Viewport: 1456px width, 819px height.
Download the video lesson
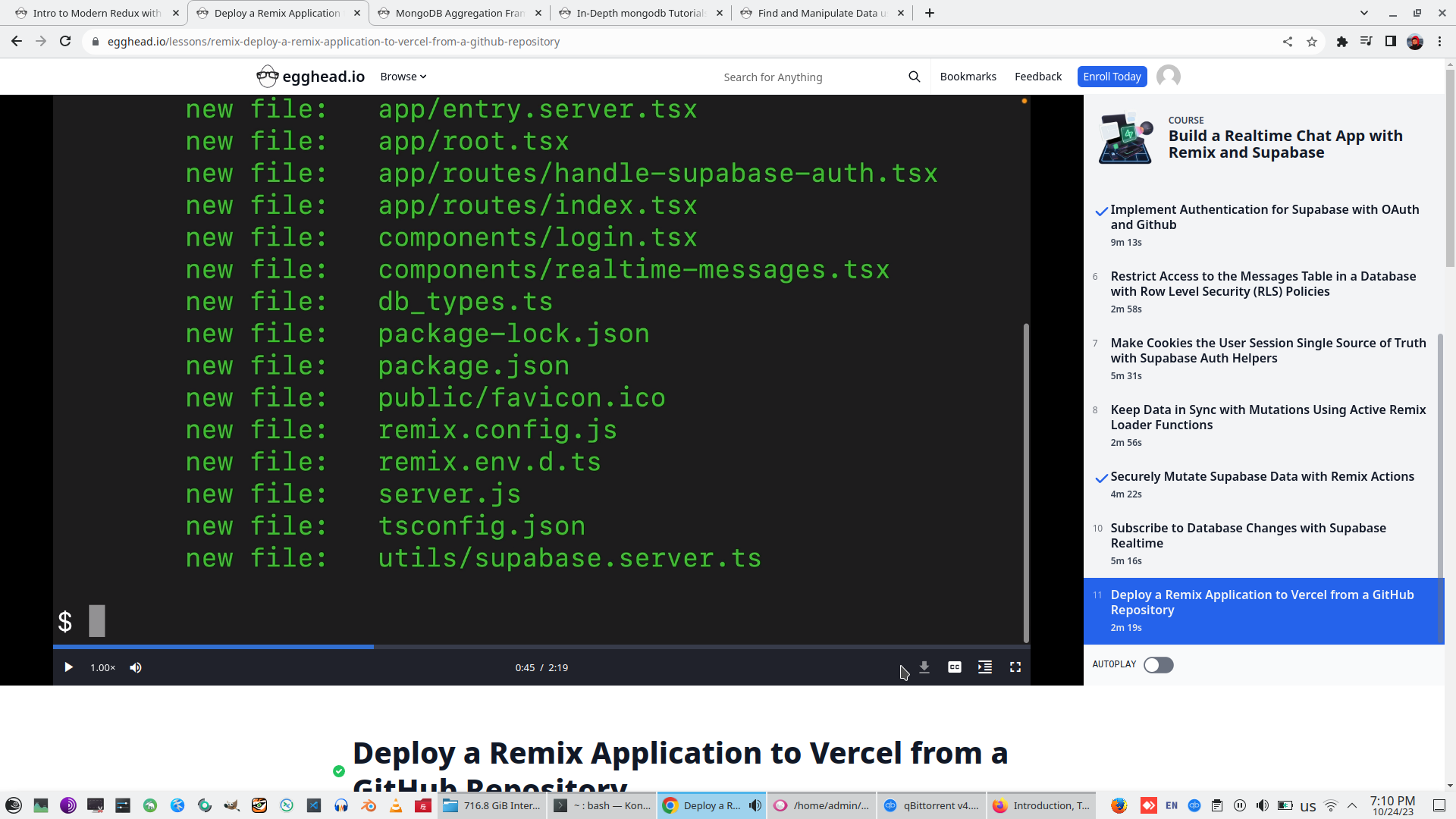(924, 667)
